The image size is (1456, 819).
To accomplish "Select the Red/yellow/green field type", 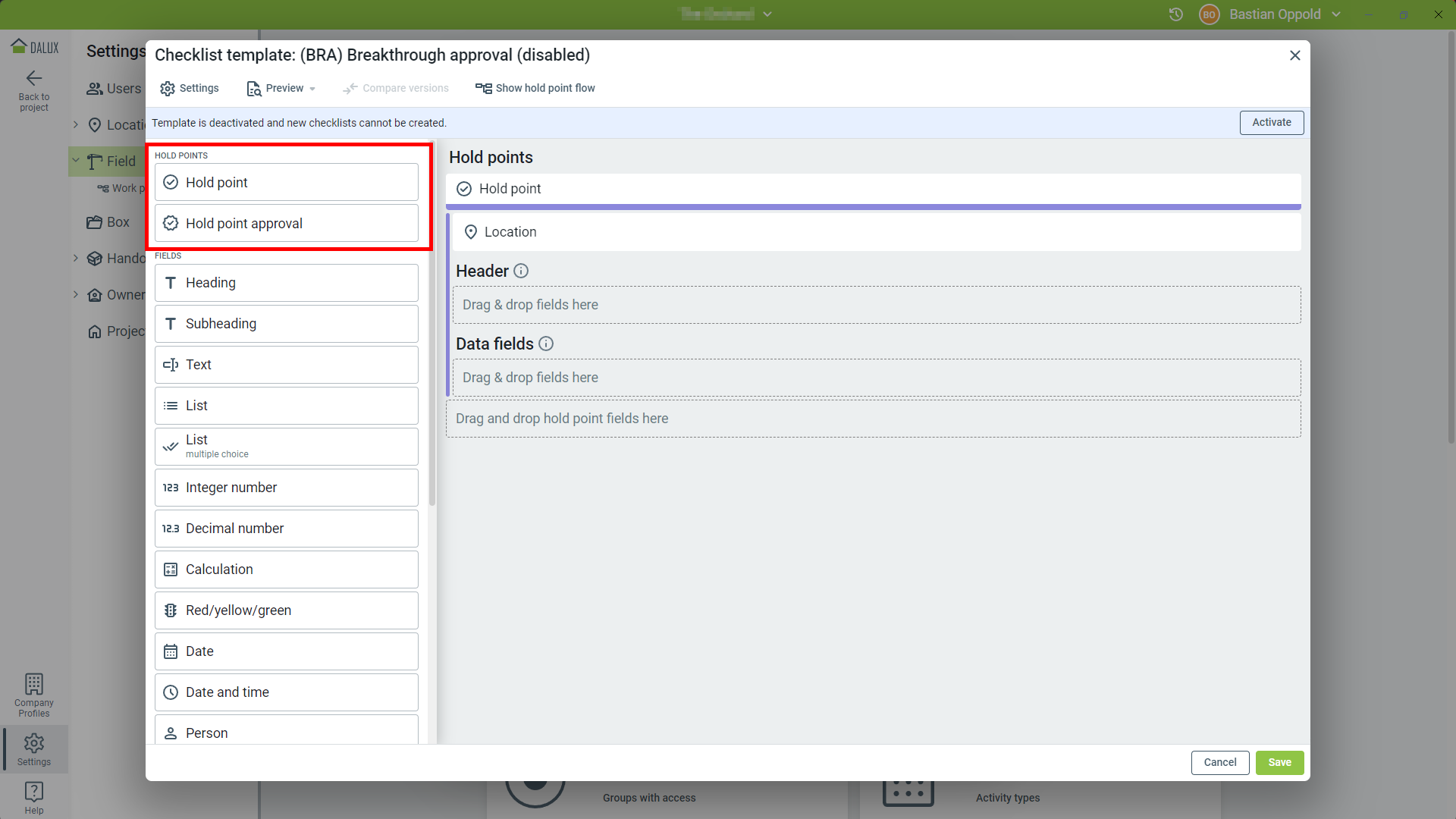I will (287, 610).
